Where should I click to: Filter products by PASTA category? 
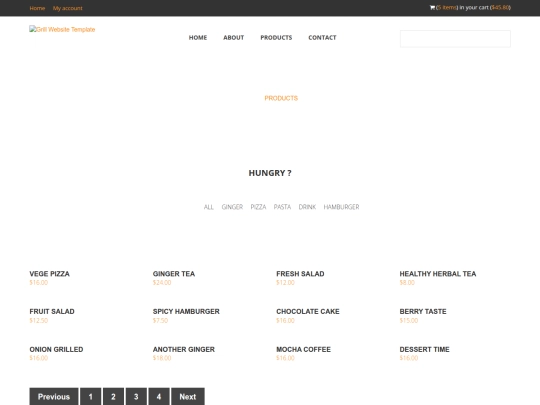[x=282, y=207]
